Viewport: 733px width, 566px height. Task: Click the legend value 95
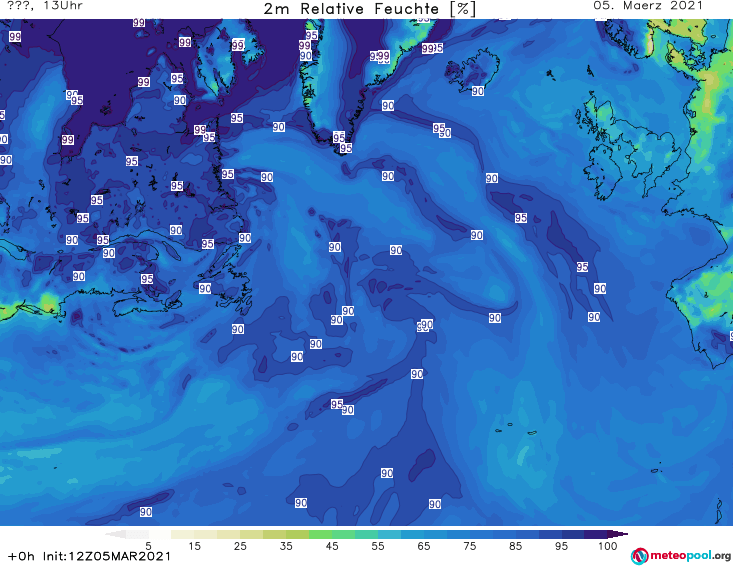tap(561, 546)
